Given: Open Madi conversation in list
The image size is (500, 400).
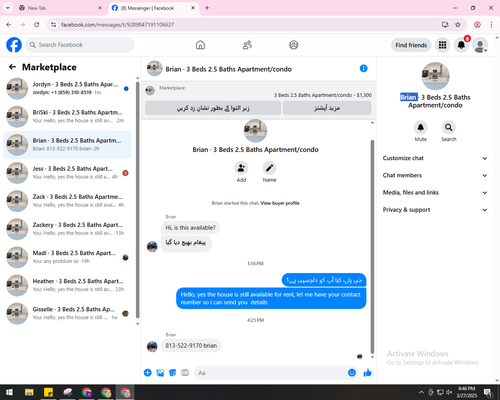Looking at the screenshot, I should click(68, 257).
